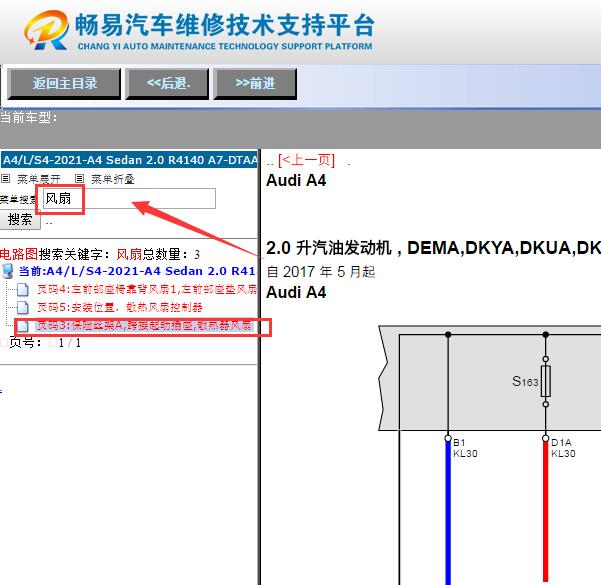The width and height of the screenshot is (601, 585).
Task: Open tree node 当前:A4/L/S4-2021-A4 Sedan 2.0
Action: tap(137, 271)
